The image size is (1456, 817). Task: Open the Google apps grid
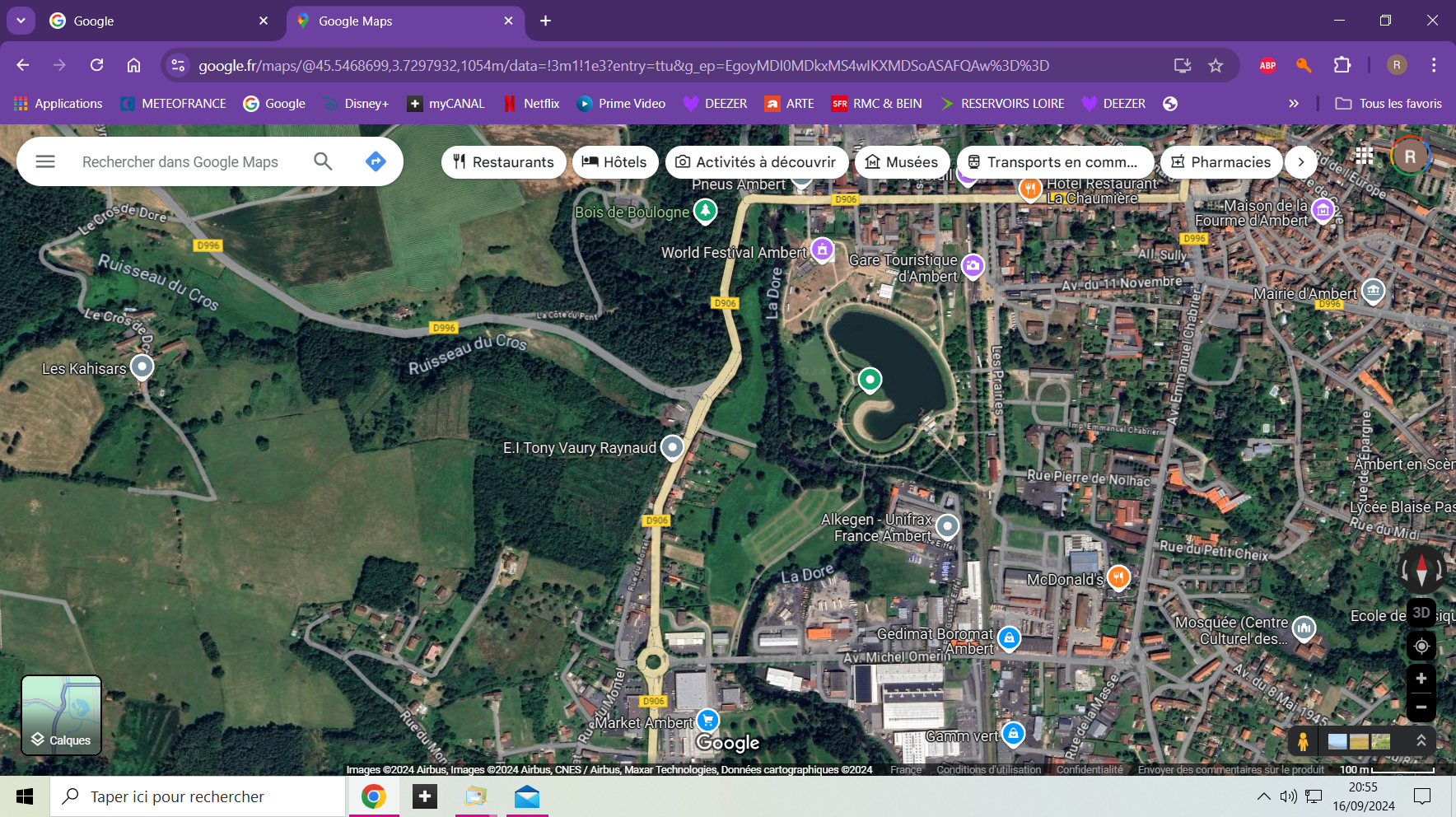[x=1364, y=156]
